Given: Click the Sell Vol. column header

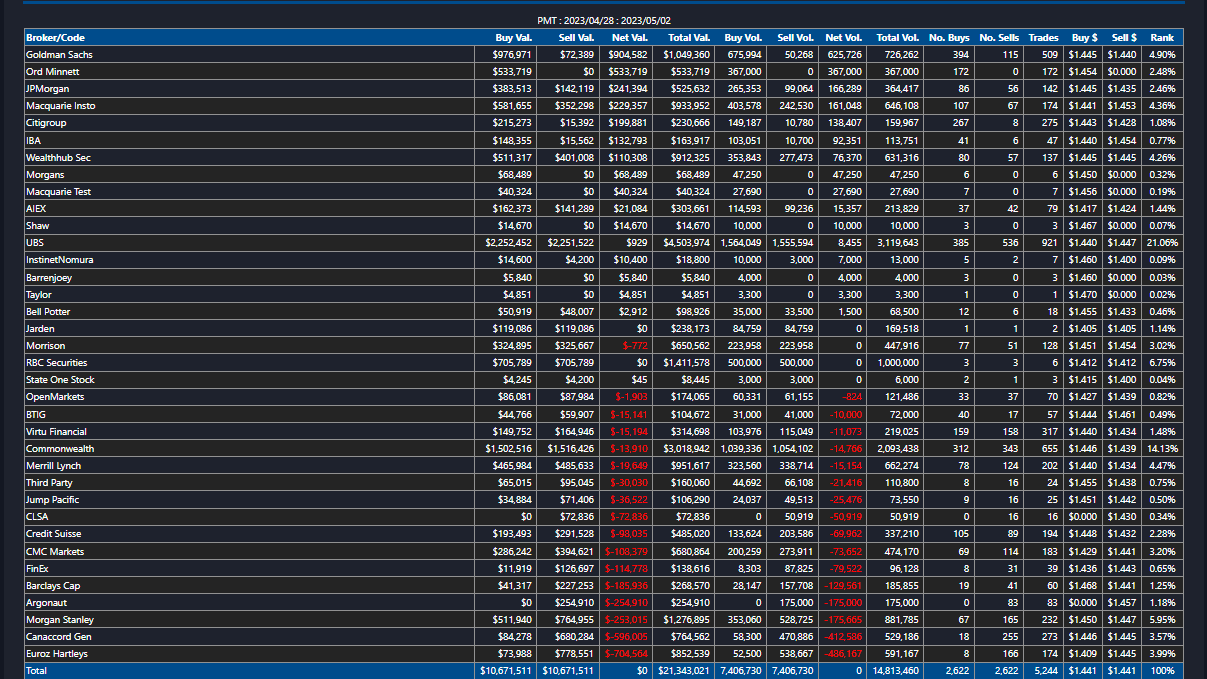Looking at the screenshot, I should click(x=795, y=37).
